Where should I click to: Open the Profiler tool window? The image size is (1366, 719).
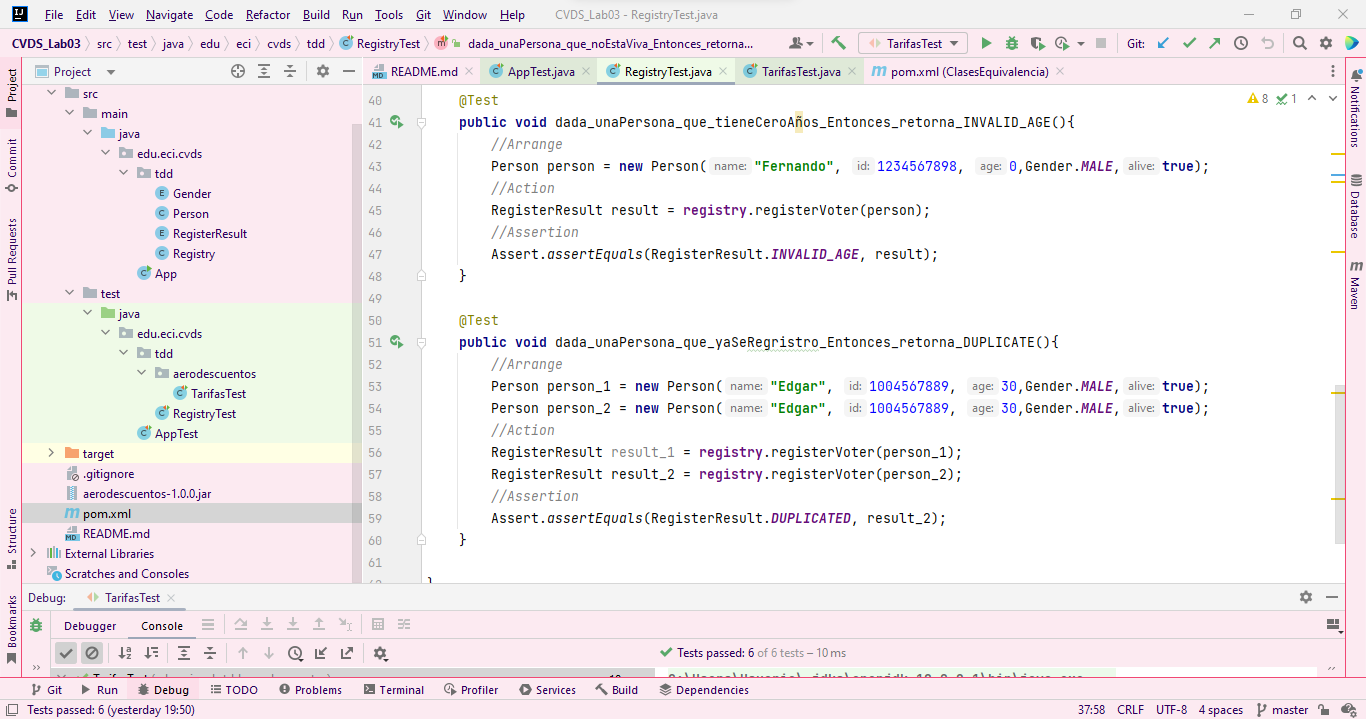coord(471,690)
